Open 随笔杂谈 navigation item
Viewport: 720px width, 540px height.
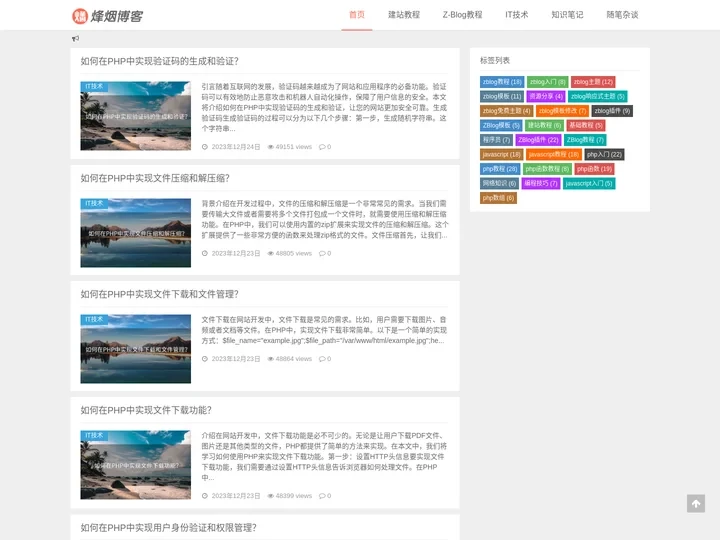pyautogui.click(x=622, y=15)
